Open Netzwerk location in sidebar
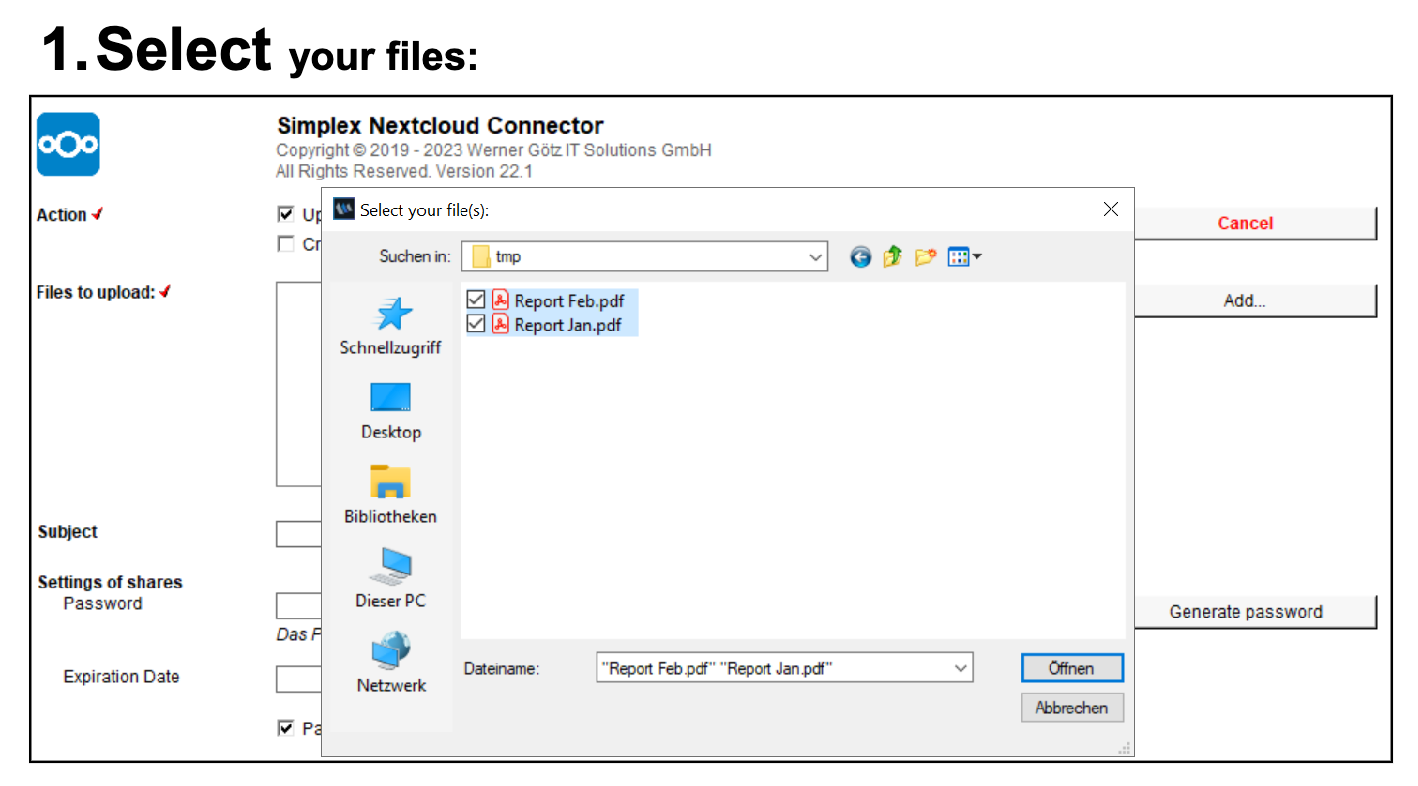1418x786 pixels. [x=390, y=663]
